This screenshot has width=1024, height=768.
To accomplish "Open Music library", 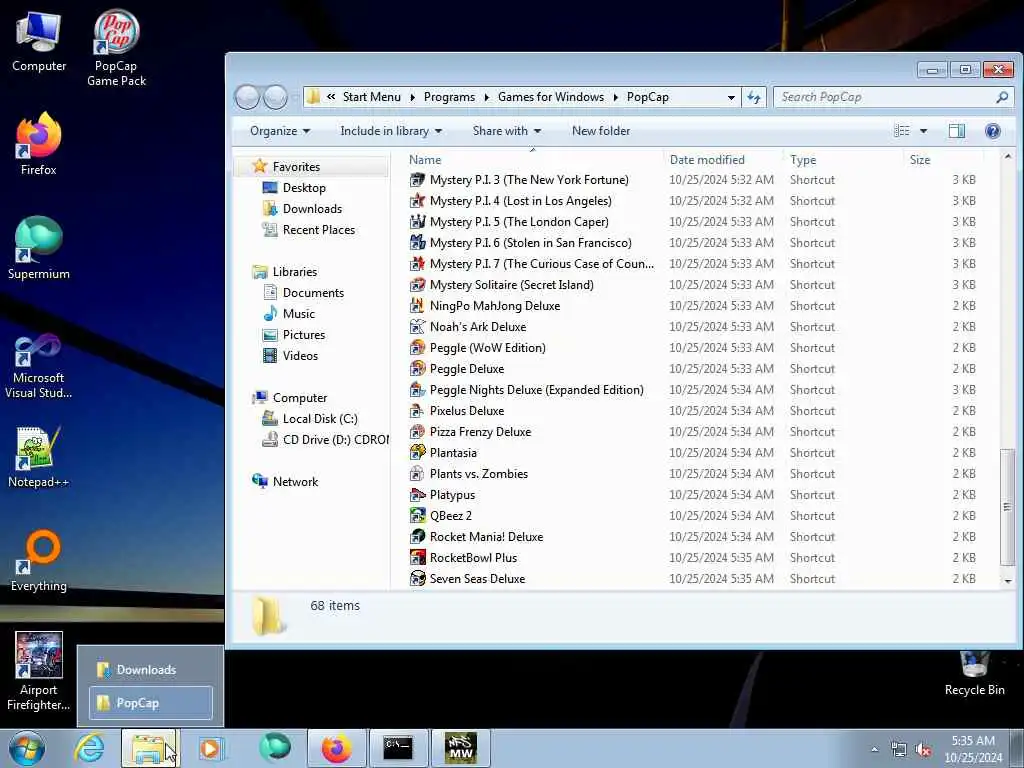I will point(298,313).
